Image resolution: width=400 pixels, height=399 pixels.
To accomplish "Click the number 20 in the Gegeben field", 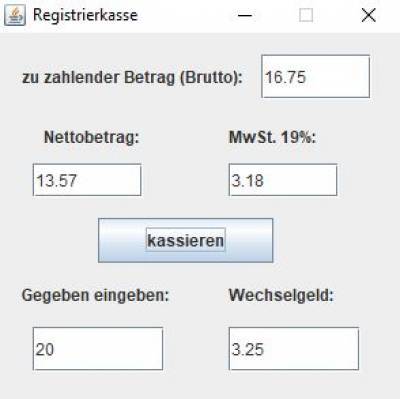I will pyautogui.click(x=45, y=350).
